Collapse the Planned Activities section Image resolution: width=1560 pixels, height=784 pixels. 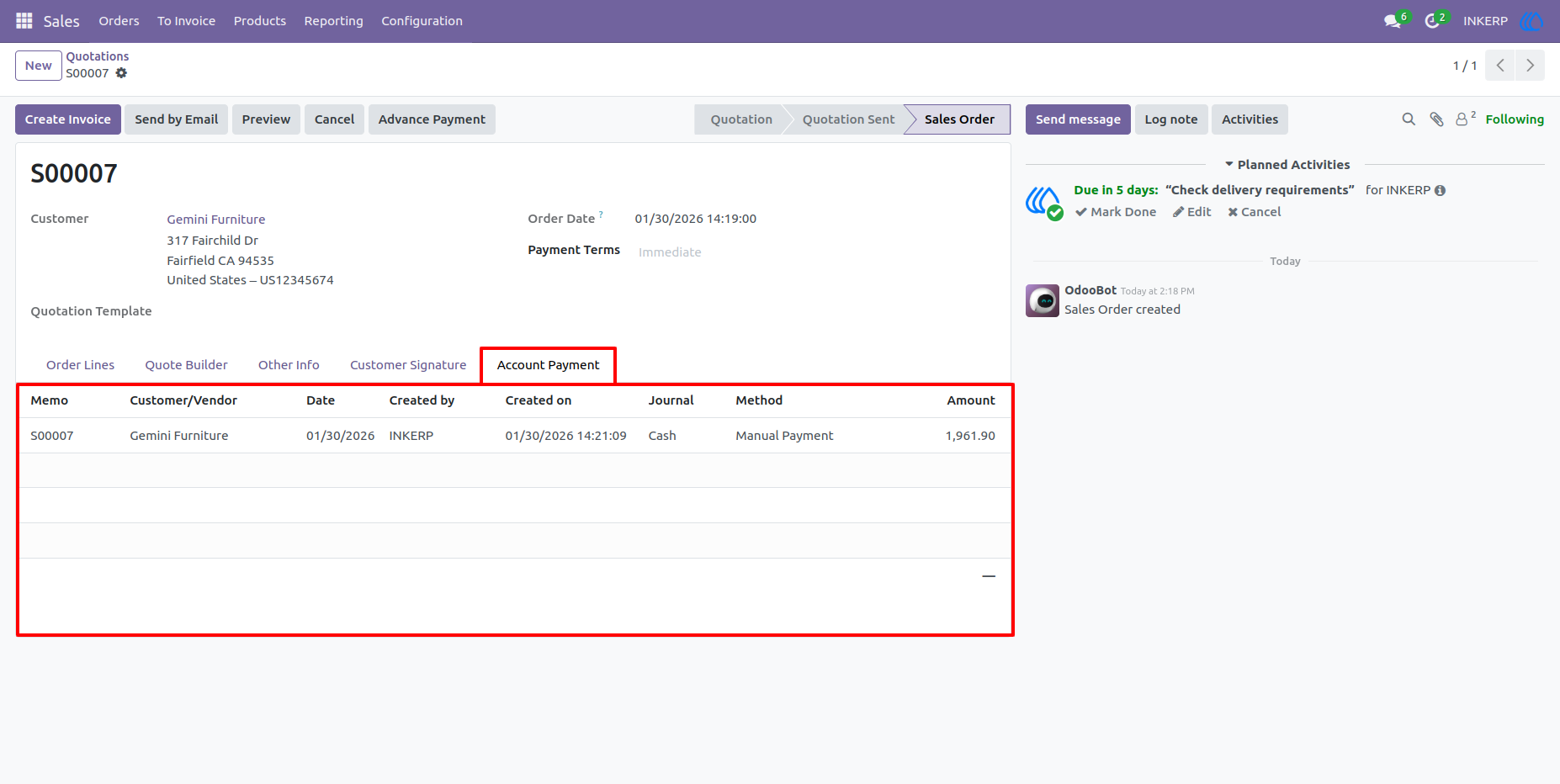(x=1287, y=165)
